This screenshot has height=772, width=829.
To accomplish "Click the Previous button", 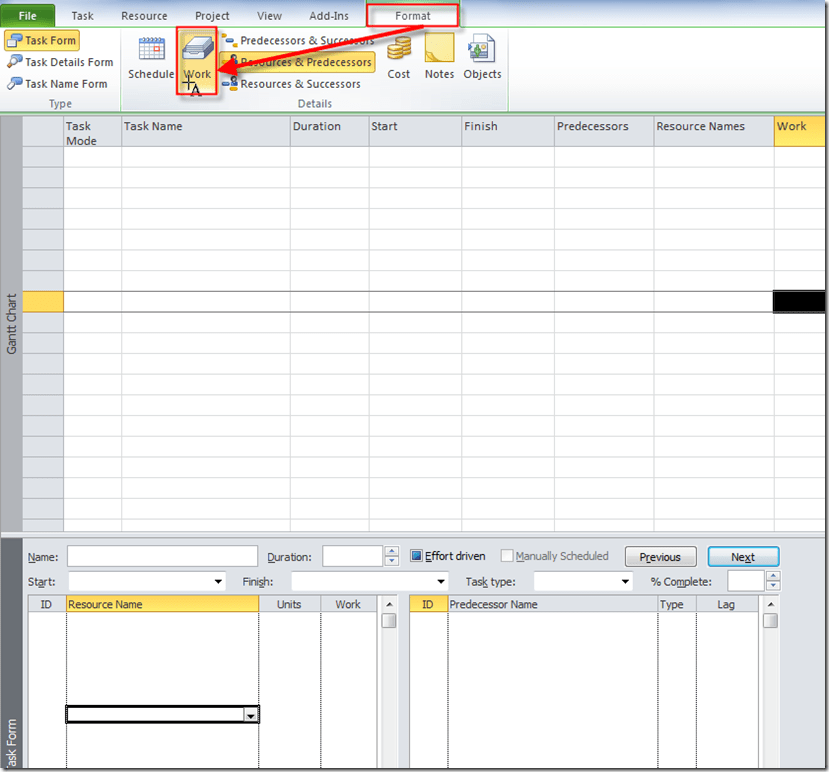I will tap(660, 557).
